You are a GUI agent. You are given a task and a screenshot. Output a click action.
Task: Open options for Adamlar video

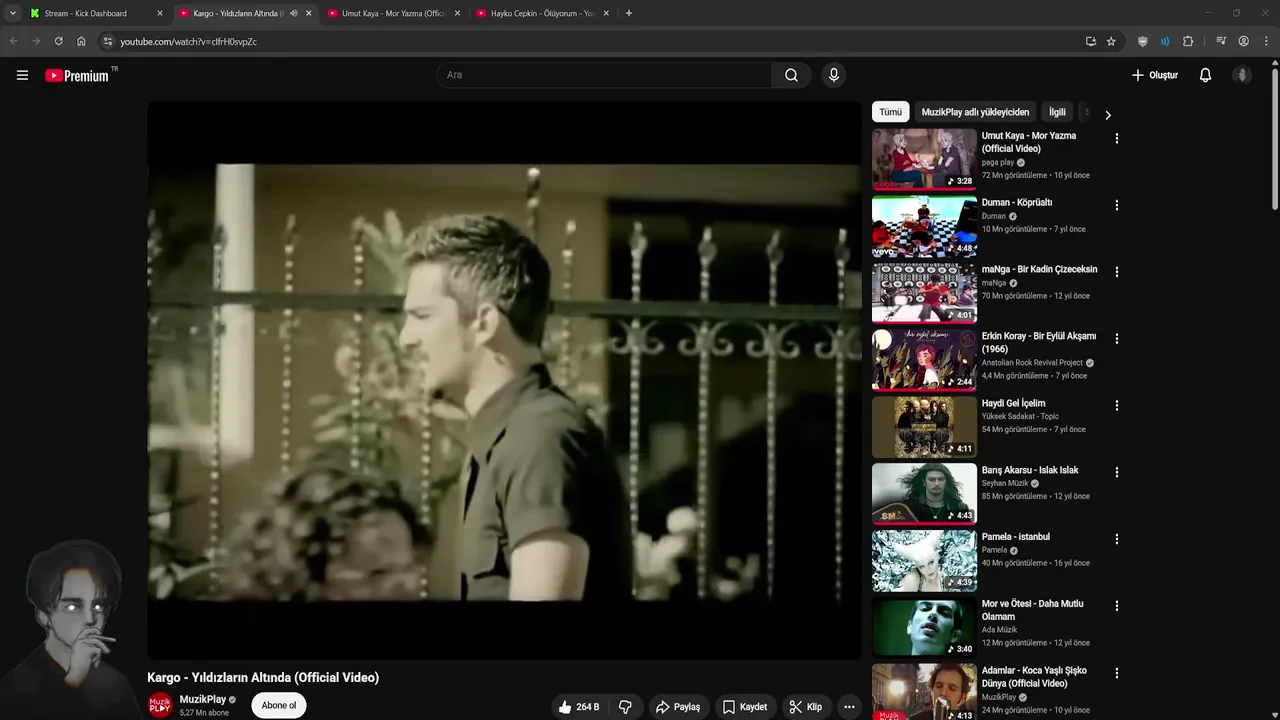click(1117, 673)
